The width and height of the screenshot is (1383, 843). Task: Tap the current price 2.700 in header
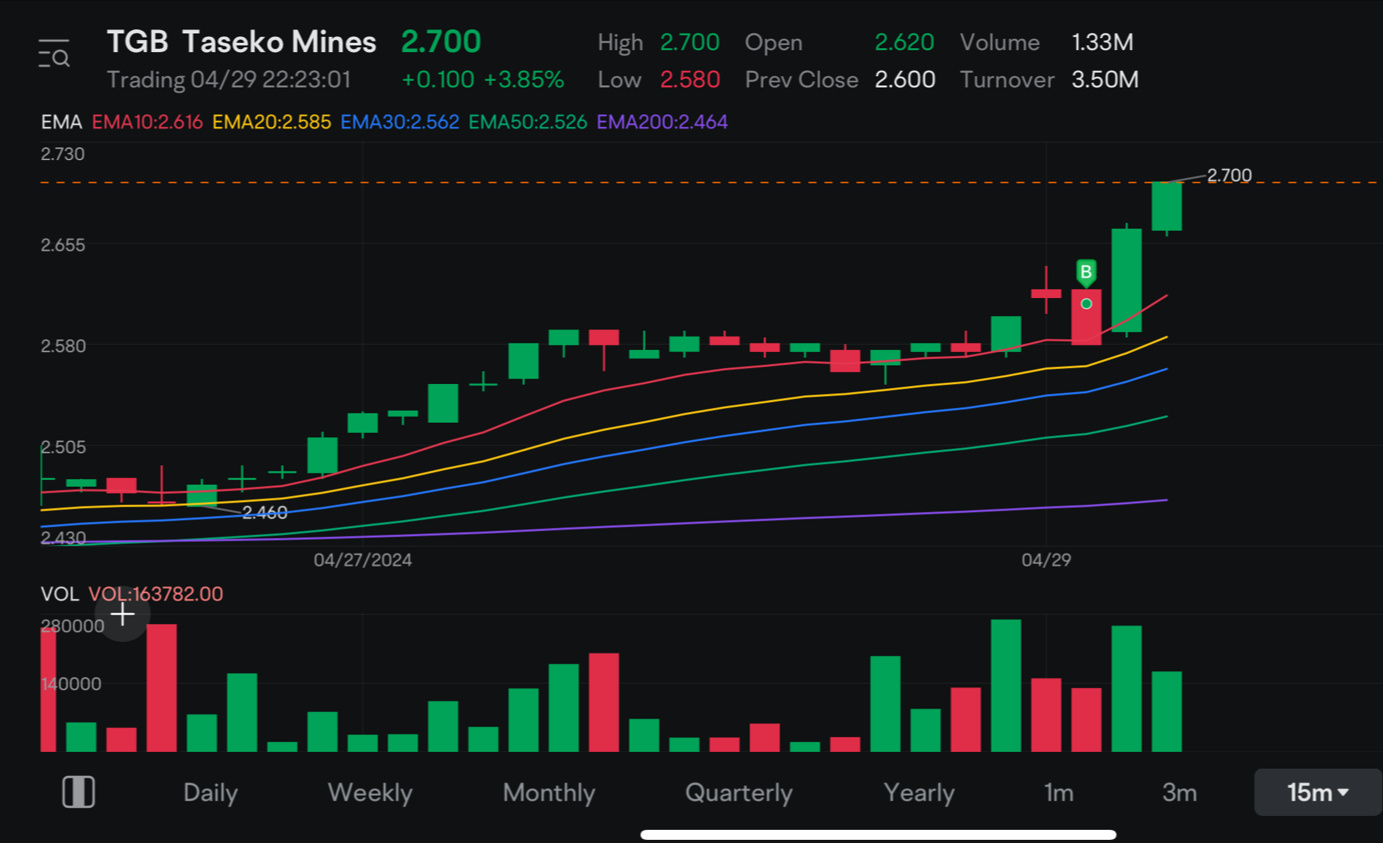pyautogui.click(x=441, y=42)
